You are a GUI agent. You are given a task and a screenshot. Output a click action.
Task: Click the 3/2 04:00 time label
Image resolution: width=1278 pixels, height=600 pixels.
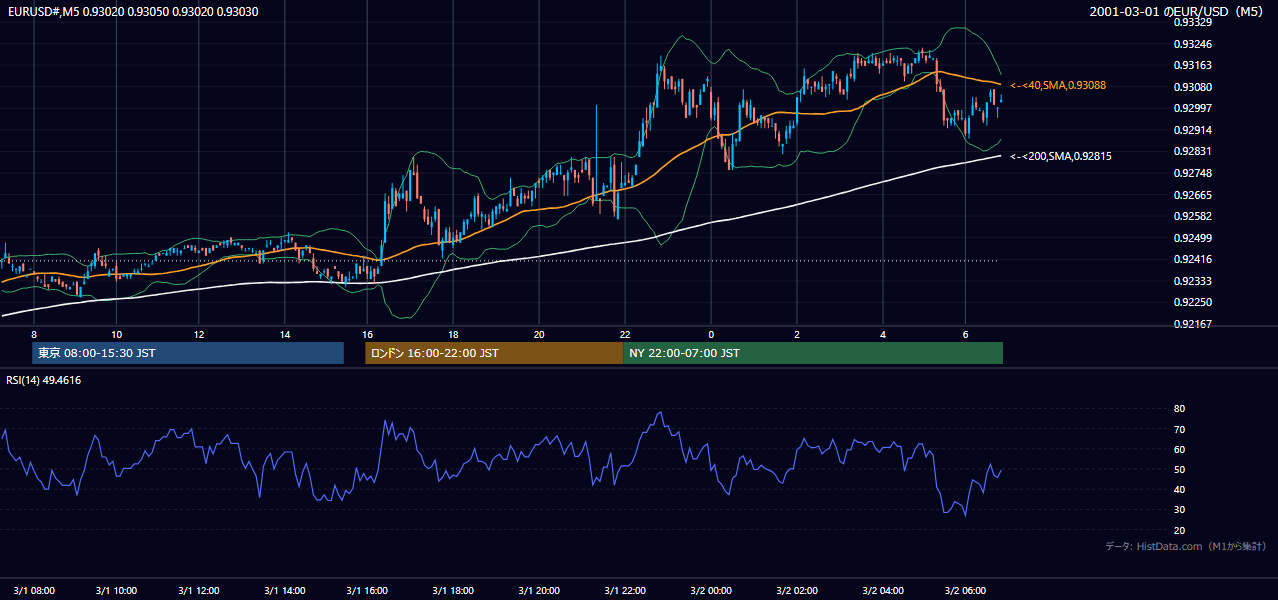click(x=883, y=590)
